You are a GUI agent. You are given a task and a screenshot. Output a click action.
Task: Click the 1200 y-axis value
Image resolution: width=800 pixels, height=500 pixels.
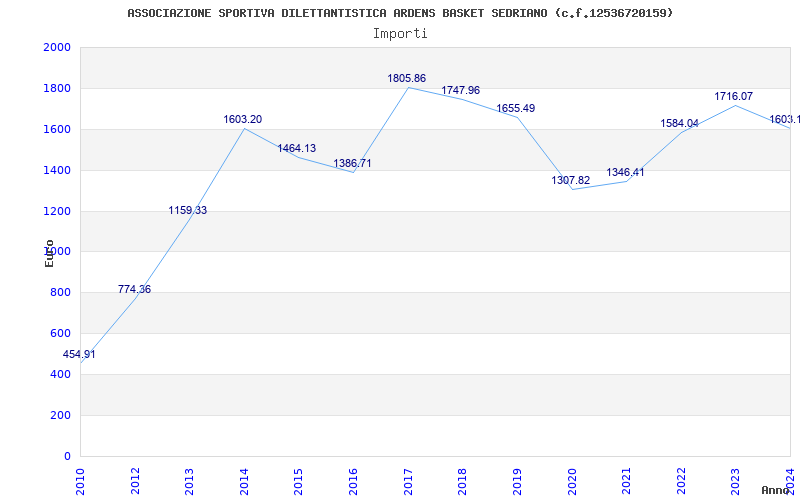tap(57, 211)
